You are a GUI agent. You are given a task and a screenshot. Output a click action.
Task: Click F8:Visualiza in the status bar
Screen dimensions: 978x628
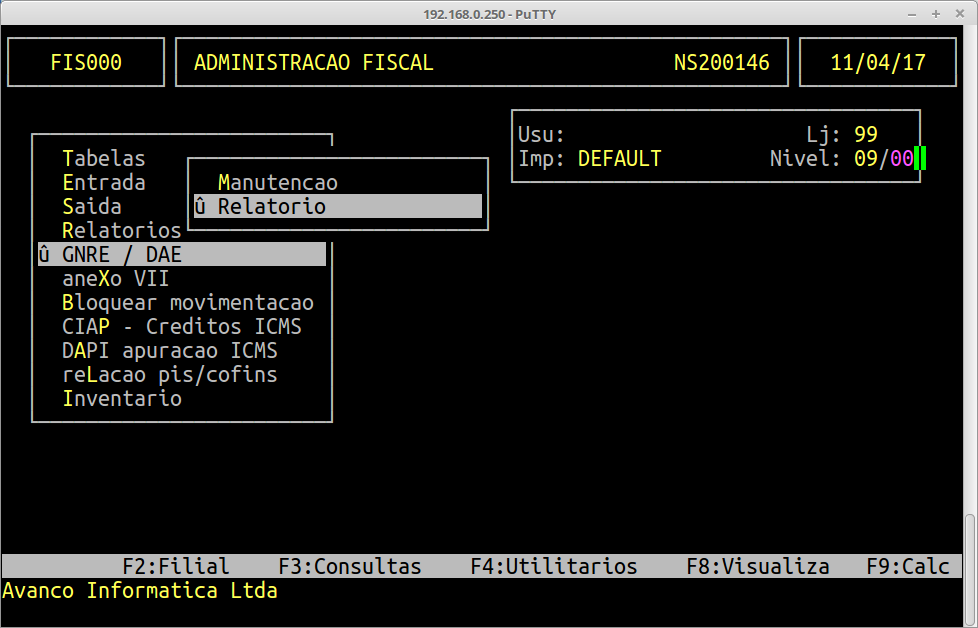[757, 567]
